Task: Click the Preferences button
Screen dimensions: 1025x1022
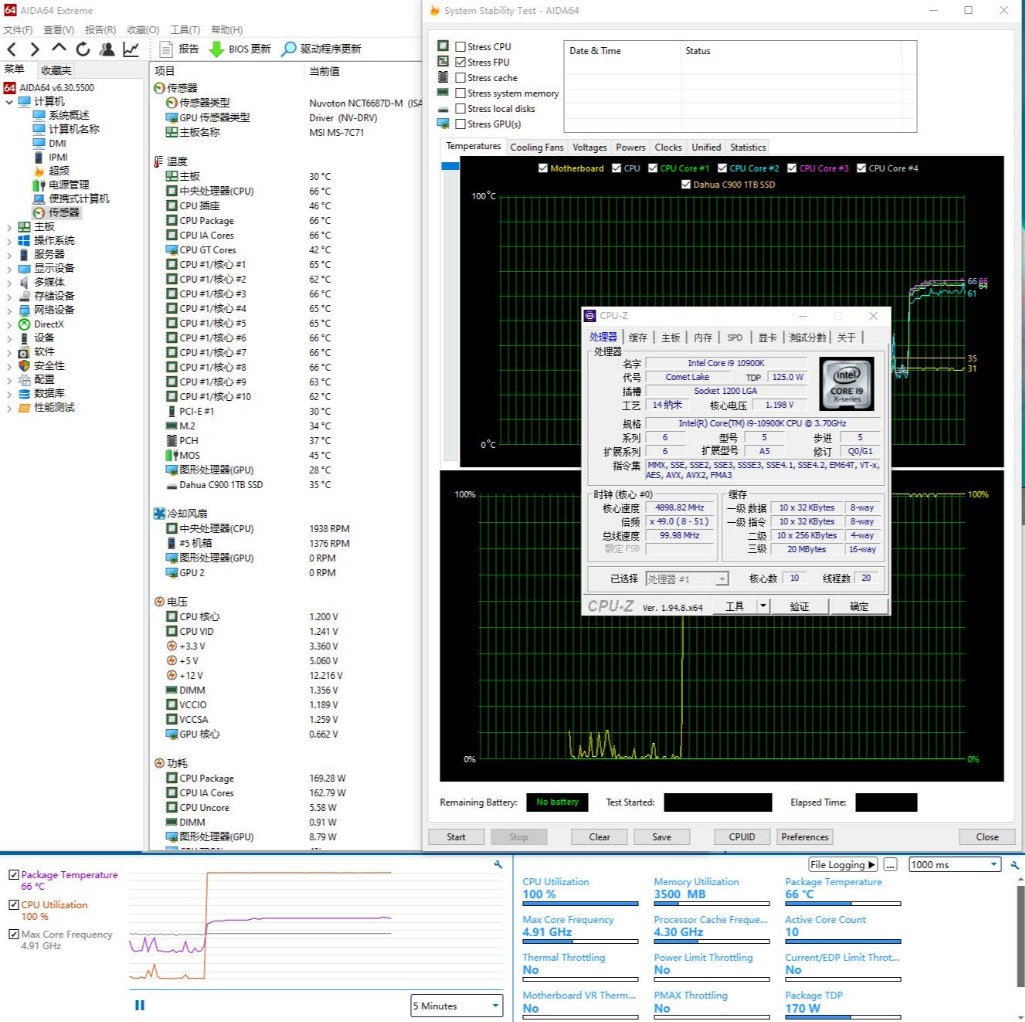Action: (x=805, y=837)
